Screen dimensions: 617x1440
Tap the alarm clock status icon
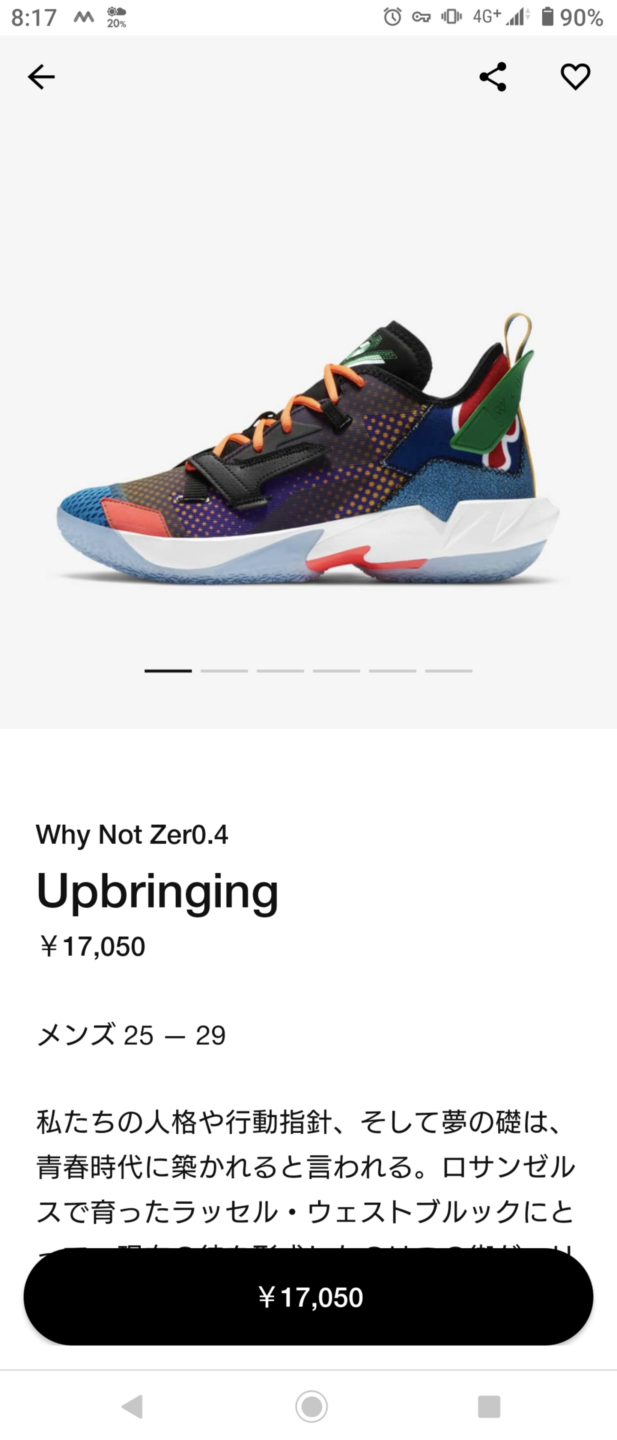tap(392, 17)
